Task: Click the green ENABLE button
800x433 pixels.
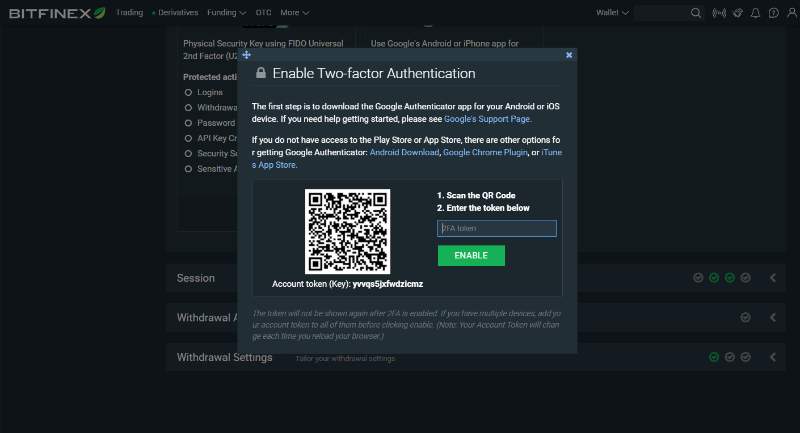Action: click(x=471, y=256)
